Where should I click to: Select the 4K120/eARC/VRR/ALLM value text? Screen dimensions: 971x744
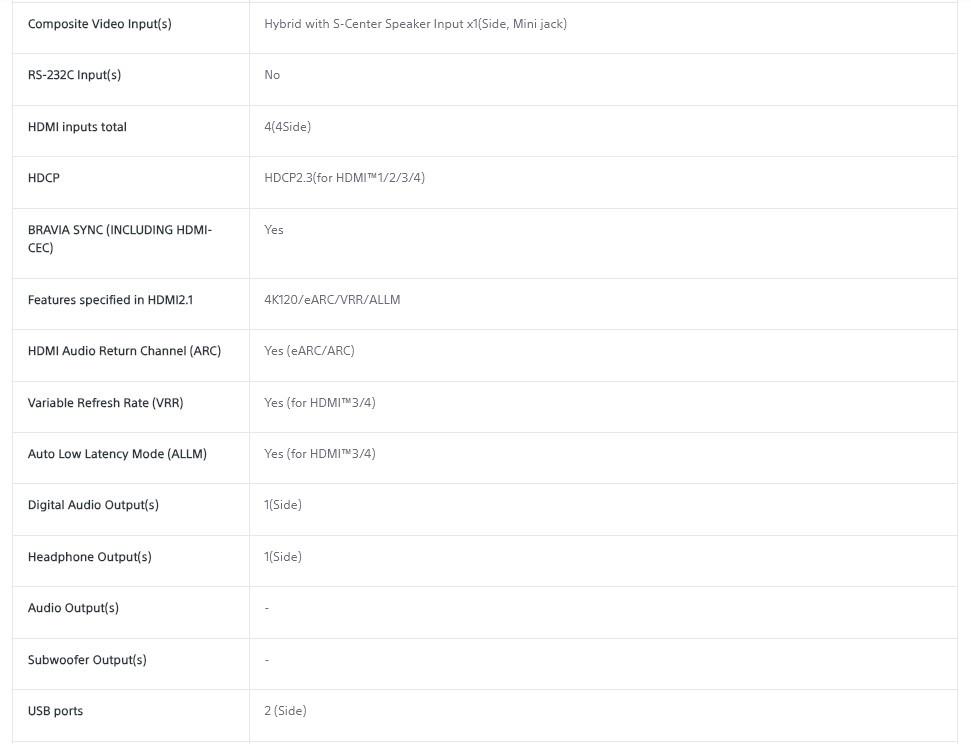[x=332, y=300]
